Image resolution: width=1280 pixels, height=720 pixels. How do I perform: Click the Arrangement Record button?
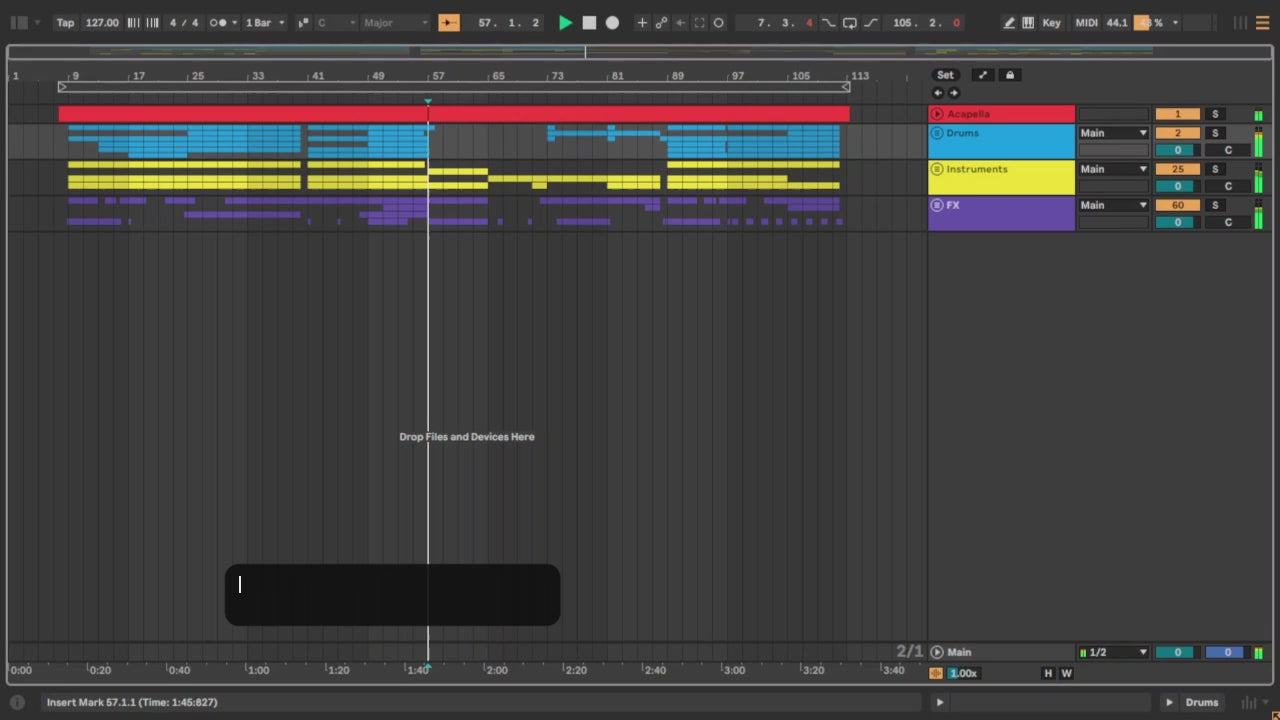(x=612, y=23)
